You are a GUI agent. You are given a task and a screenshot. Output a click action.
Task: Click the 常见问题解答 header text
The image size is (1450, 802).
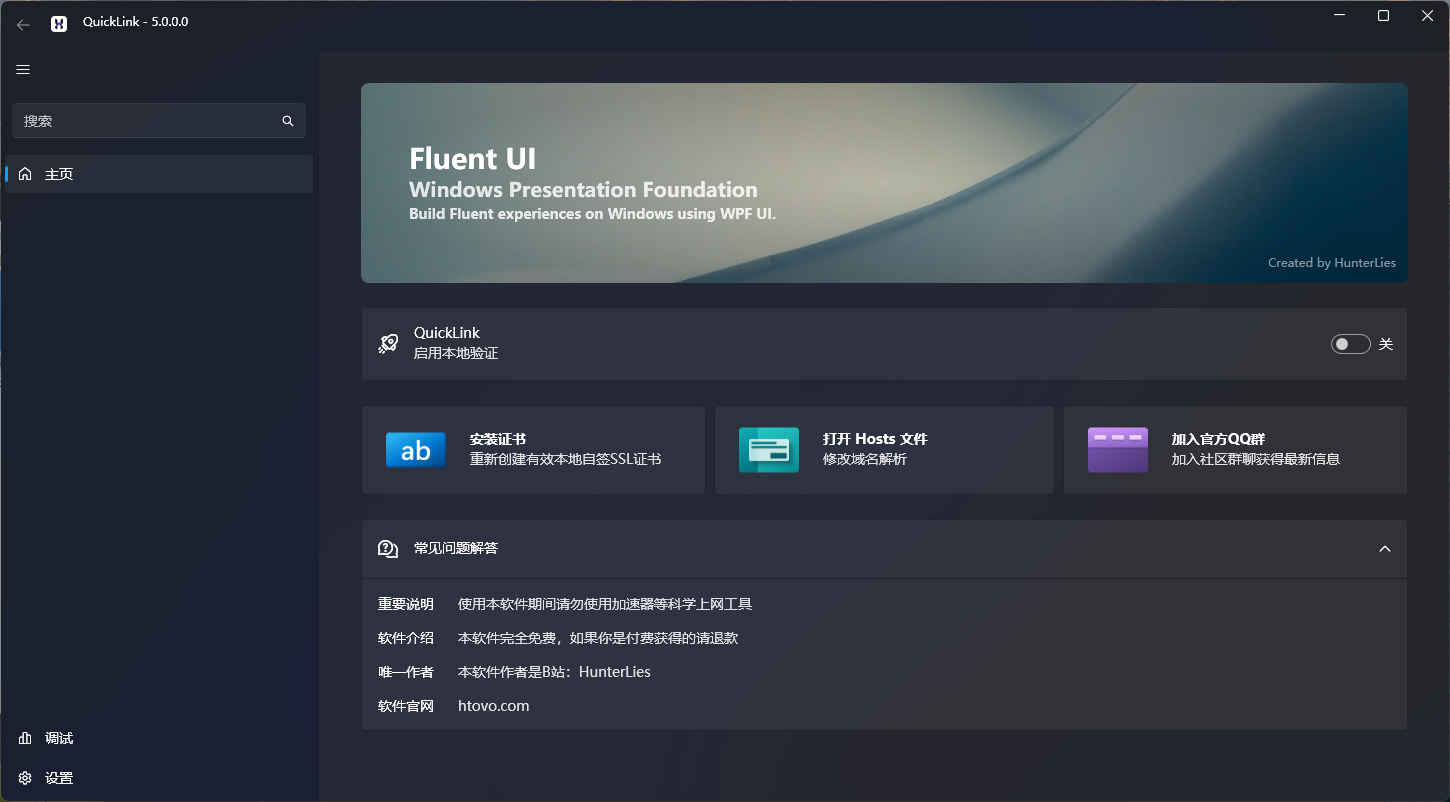click(456, 548)
